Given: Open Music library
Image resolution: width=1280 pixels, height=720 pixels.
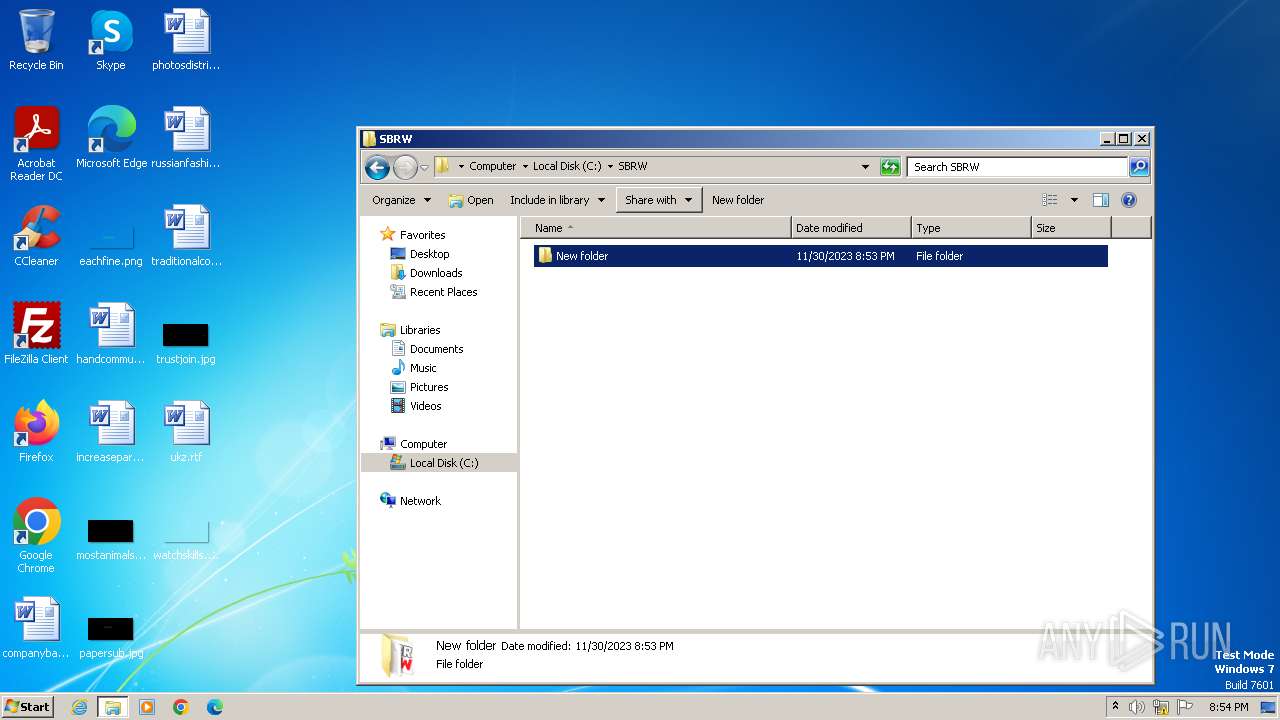Looking at the screenshot, I should point(423,368).
